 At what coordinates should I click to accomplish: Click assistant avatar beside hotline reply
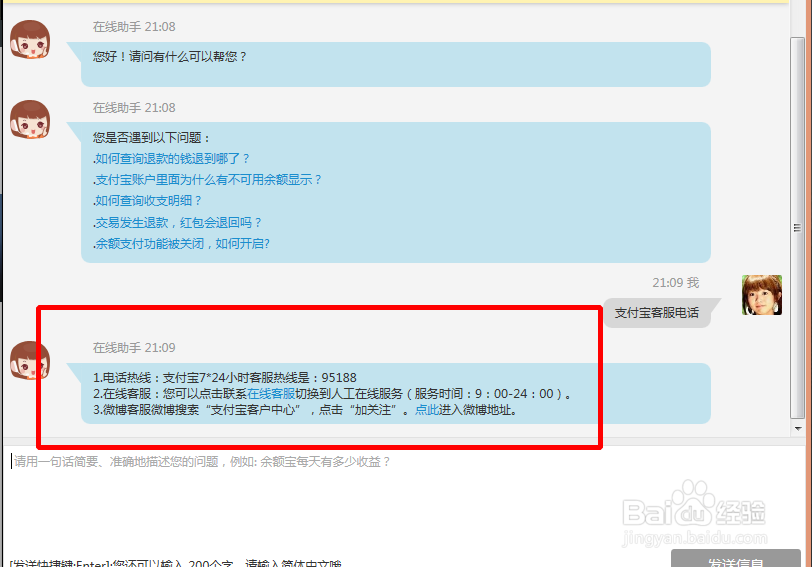click(30, 360)
